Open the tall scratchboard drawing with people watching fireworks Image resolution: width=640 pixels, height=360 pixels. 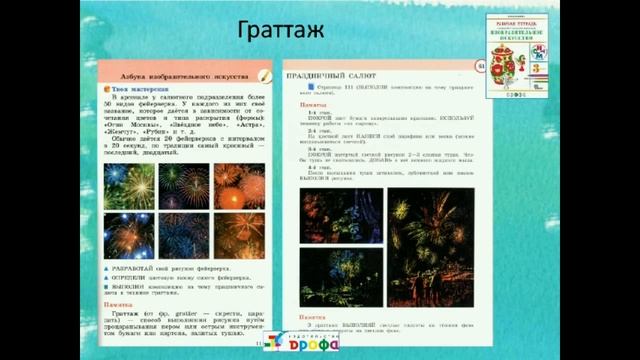point(431,247)
